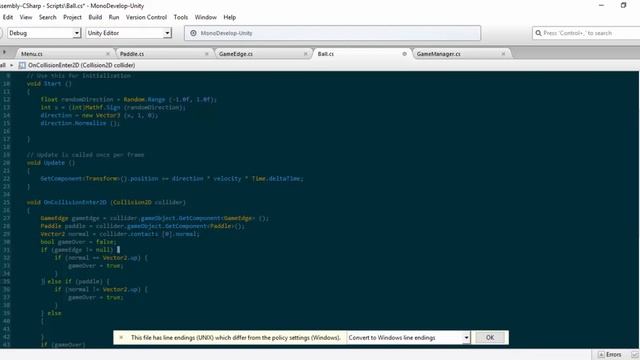Confirm line ending conversion with OK
The height and width of the screenshot is (360, 640).
pyautogui.click(x=490, y=338)
